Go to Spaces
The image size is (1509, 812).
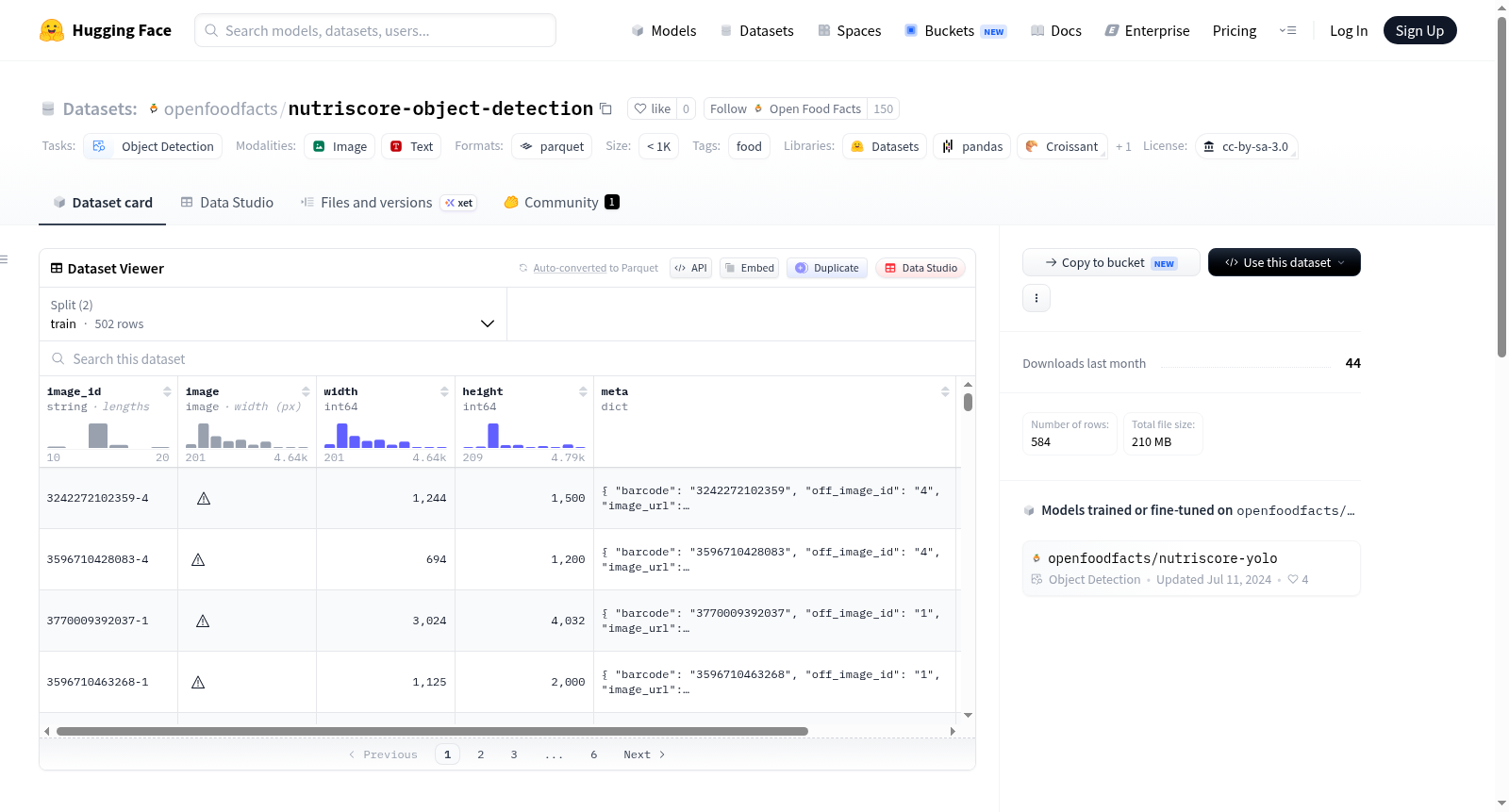pos(849,30)
